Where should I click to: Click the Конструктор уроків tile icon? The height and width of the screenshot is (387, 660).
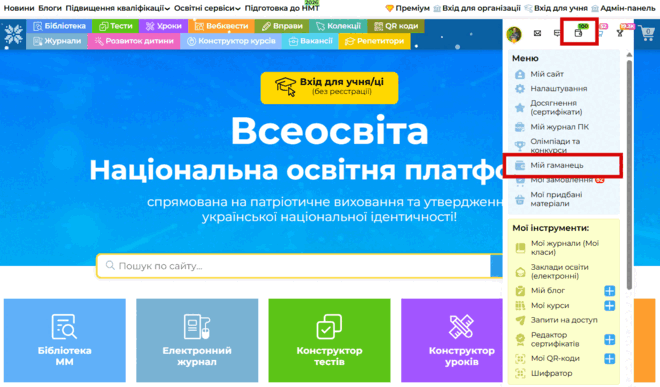pyautogui.click(x=461, y=326)
